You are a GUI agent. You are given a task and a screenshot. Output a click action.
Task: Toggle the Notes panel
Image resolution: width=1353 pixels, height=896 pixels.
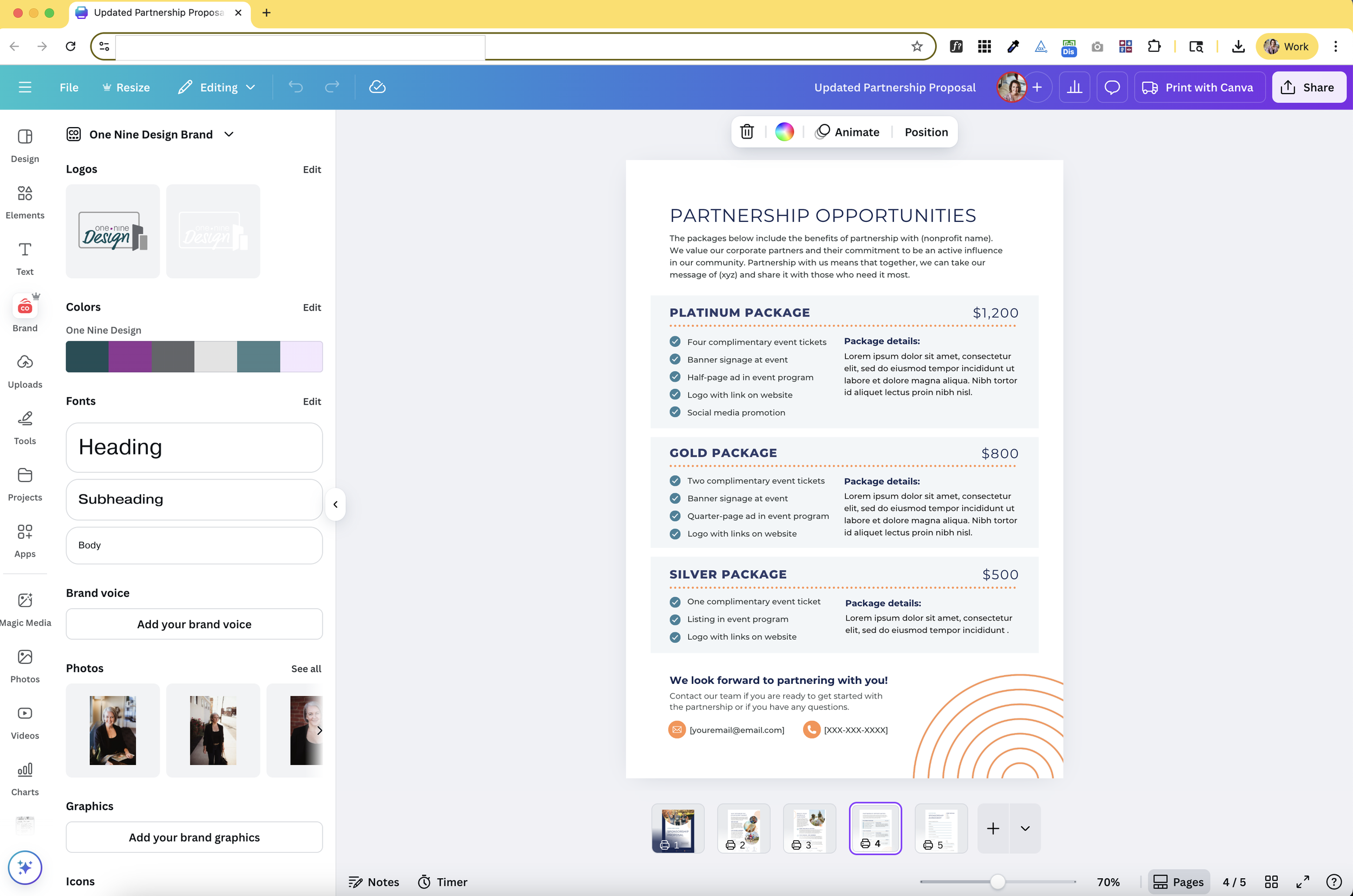tap(374, 882)
